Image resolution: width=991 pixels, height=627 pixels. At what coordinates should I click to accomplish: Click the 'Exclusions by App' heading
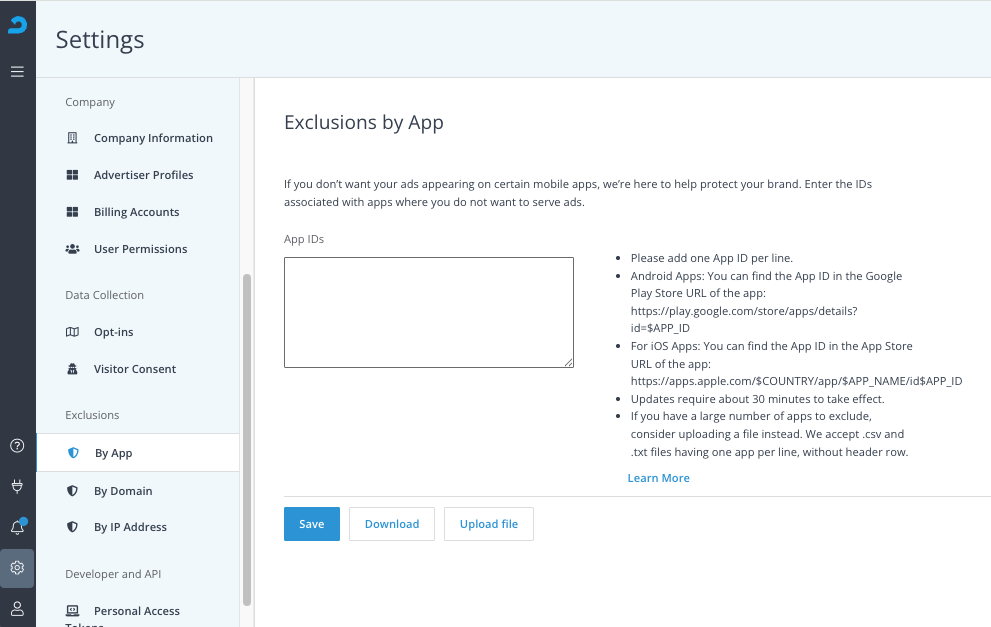[364, 123]
